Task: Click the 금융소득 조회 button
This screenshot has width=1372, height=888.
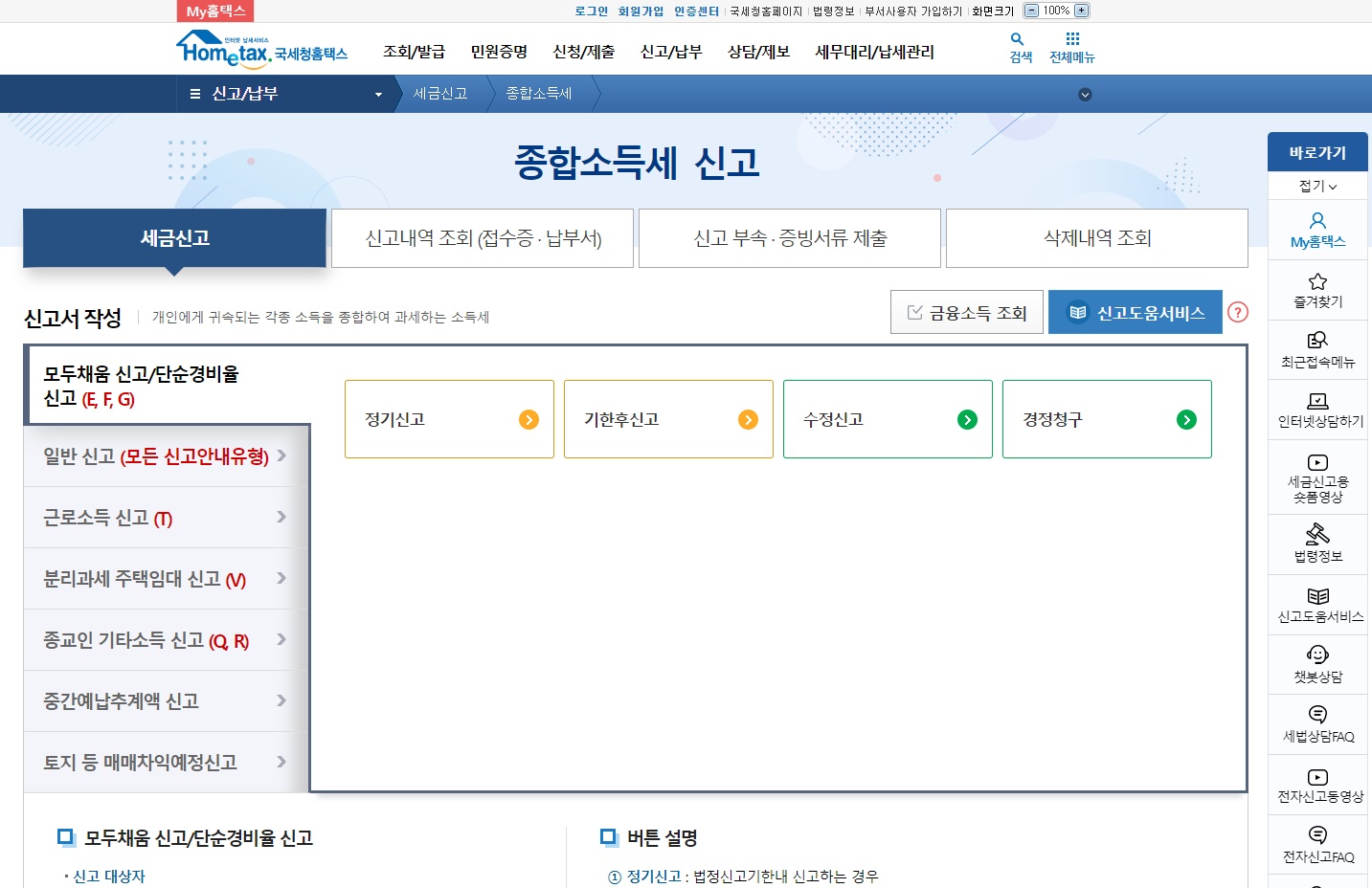Action: click(x=966, y=312)
